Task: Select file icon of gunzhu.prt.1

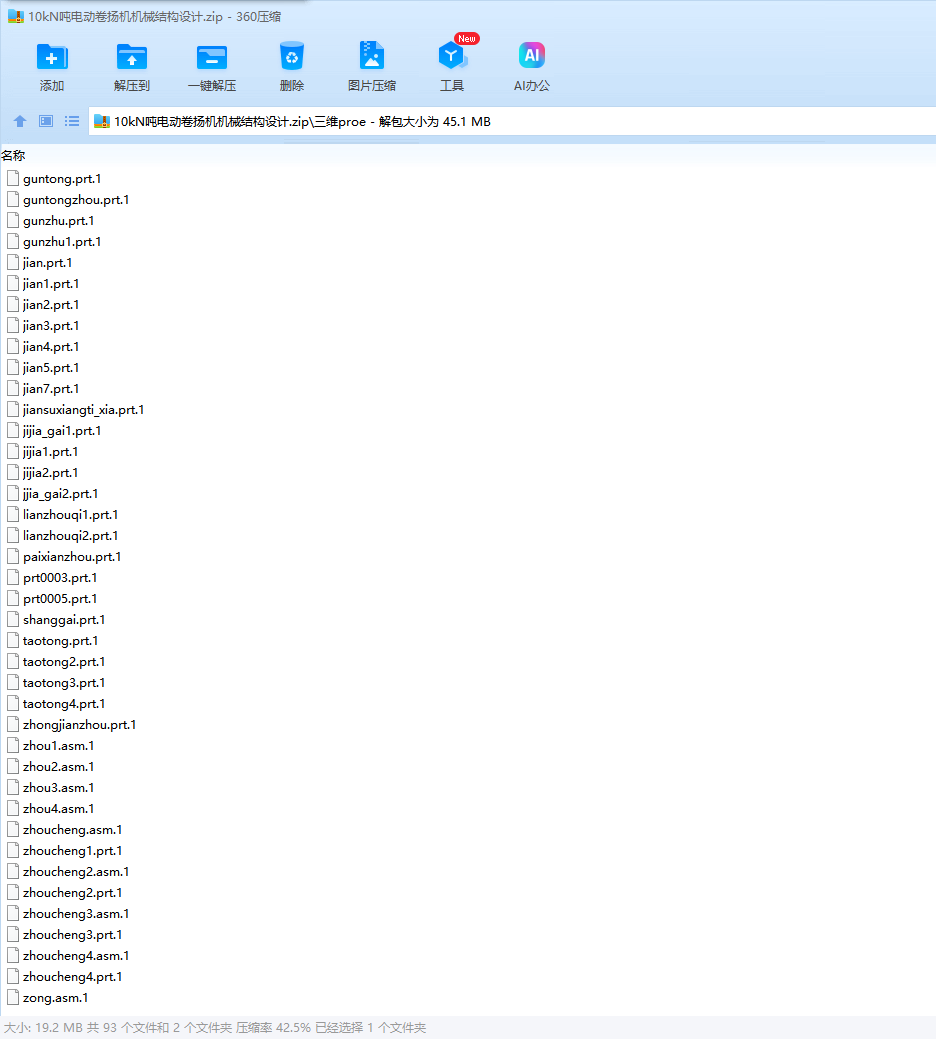Action: point(13,221)
